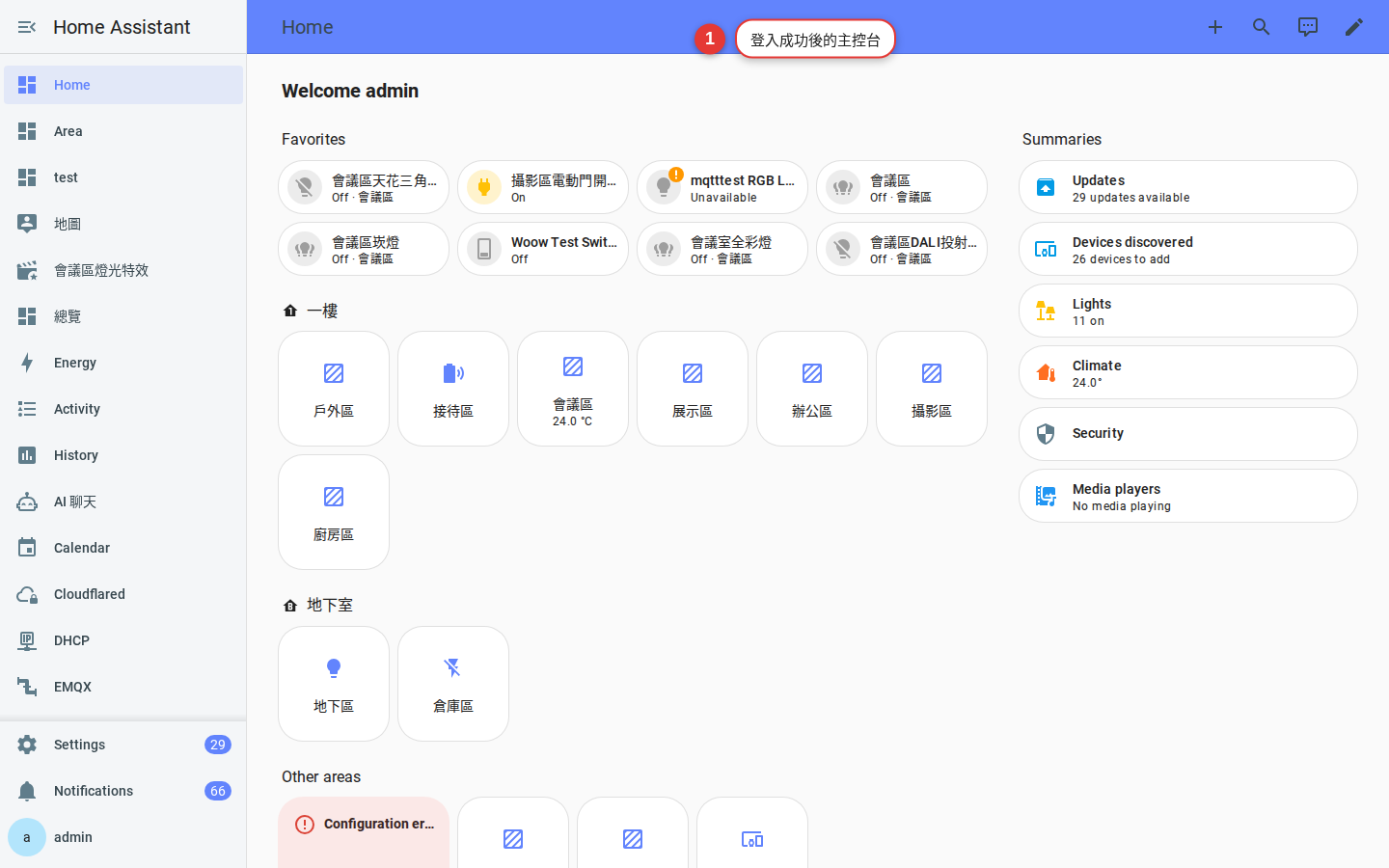Open Area dashboard in sidebar
The height and width of the screenshot is (868, 1389).
(x=123, y=131)
